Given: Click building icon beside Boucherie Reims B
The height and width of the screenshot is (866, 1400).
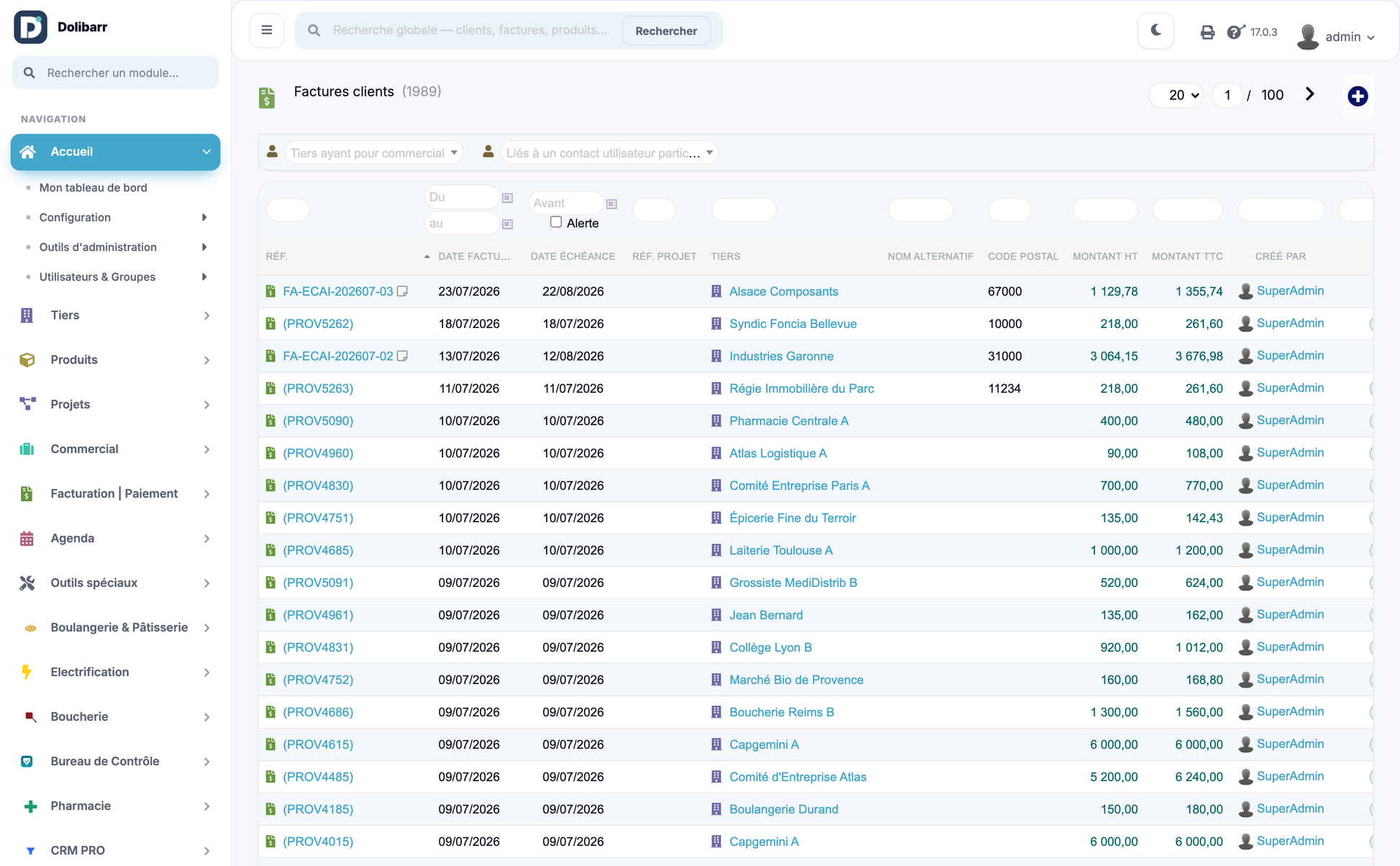Looking at the screenshot, I should [x=716, y=712].
